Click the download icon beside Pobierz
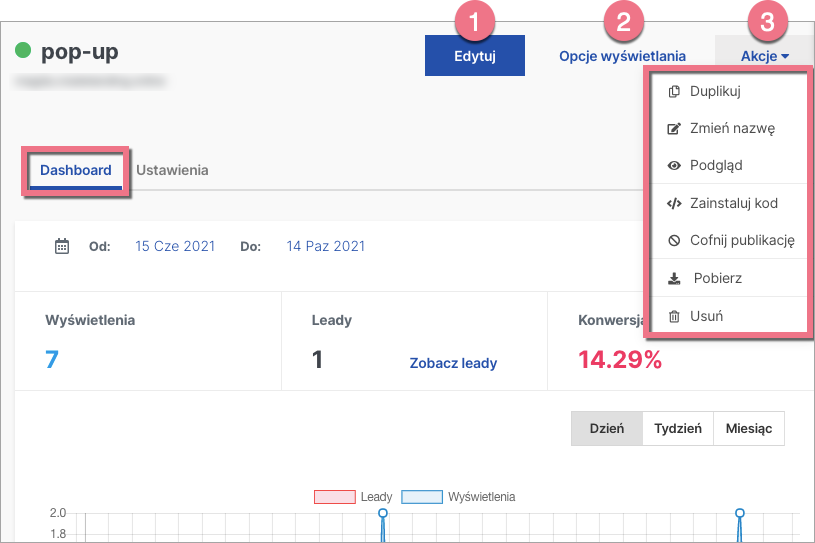815x543 pixels. [x=674, y=278]
